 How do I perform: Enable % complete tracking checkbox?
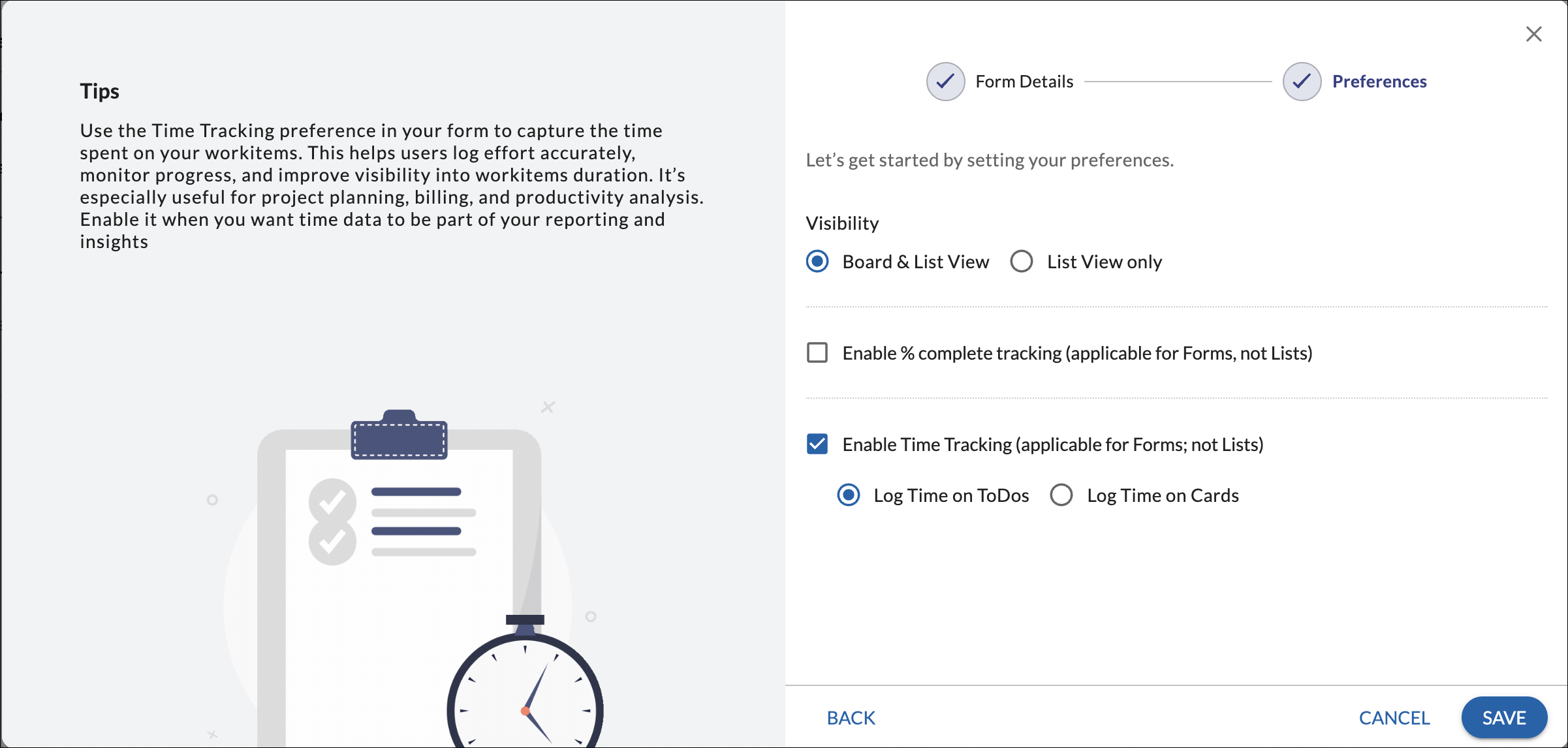[x=817, y=353]
